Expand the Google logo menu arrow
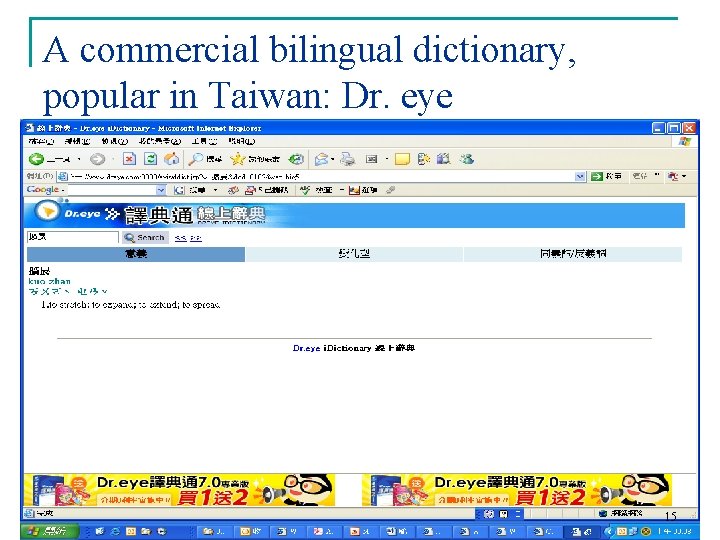Viewport: 720px width, 540px height. pyautogui.click(x=63, y=190)
